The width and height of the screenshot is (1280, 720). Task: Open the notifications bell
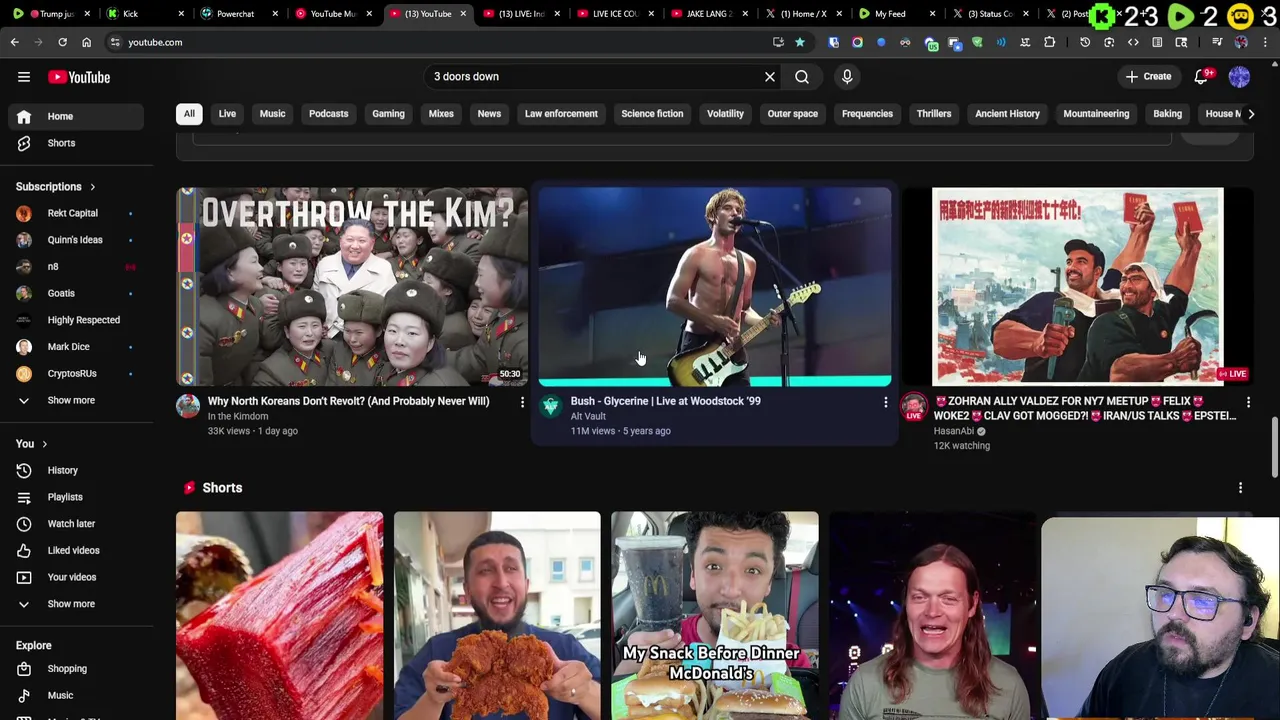tap(1201, 77)
